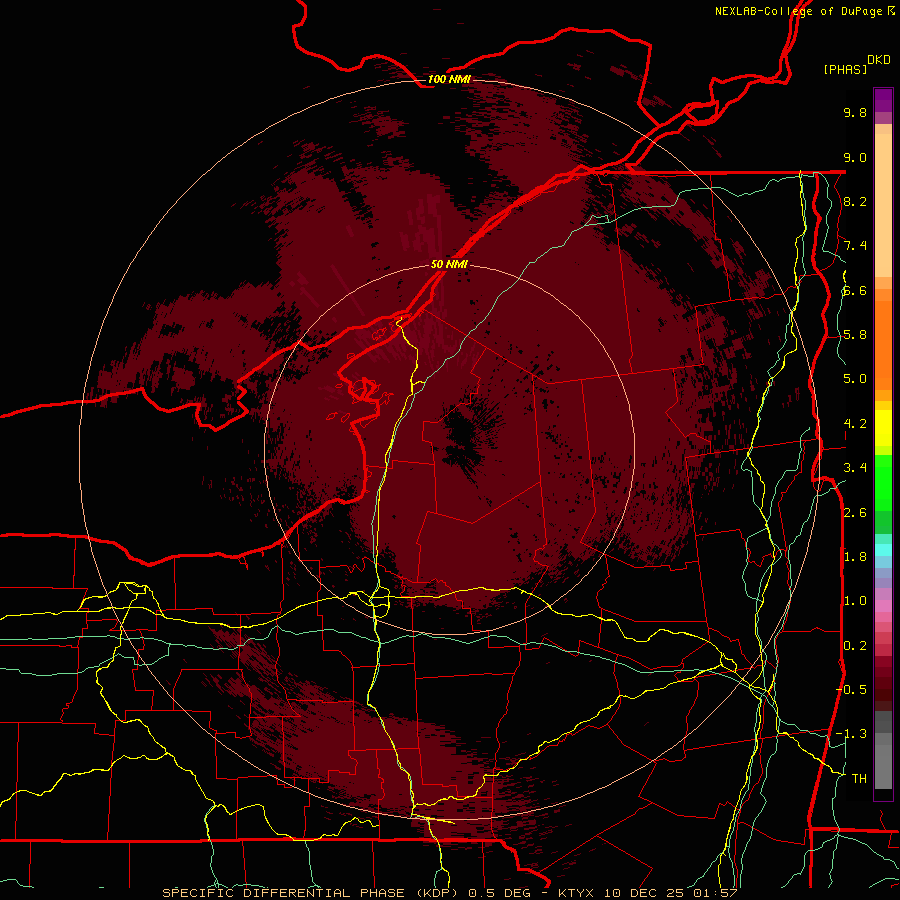900x900 pixels.
Task: Click the SPECIFIC DIFFERENTIAL PHASE (KDP) title text
Action: coord(312,893)
